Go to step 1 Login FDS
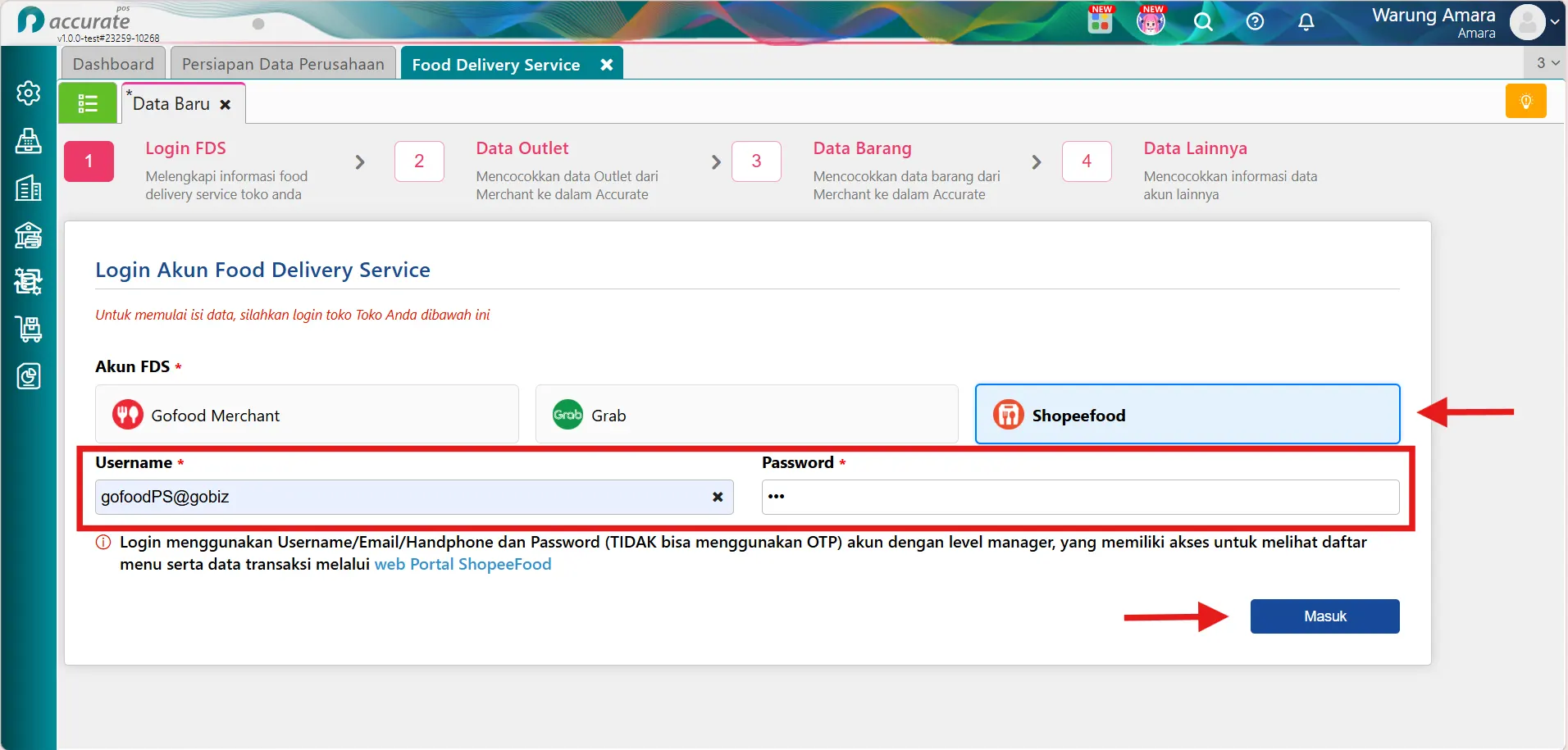1568x750 pixels. [89, 161]
